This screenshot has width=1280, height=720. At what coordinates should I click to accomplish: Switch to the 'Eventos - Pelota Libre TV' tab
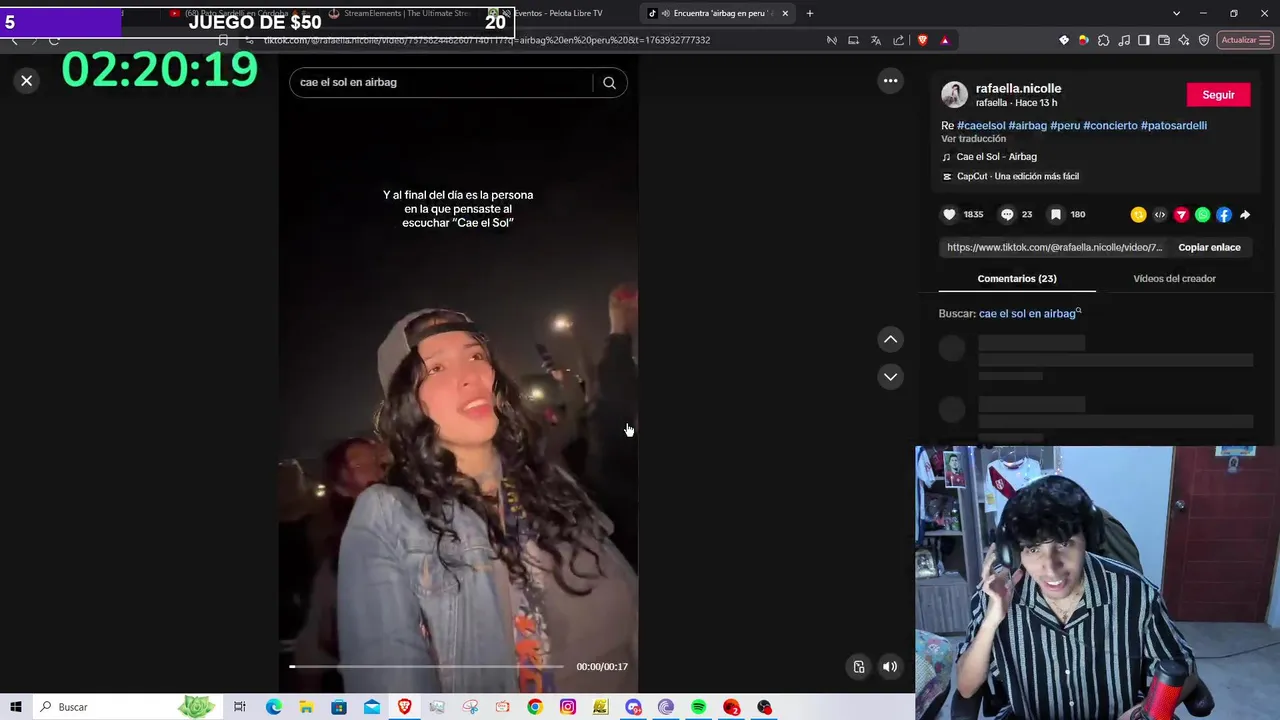[x=558, y=13]
